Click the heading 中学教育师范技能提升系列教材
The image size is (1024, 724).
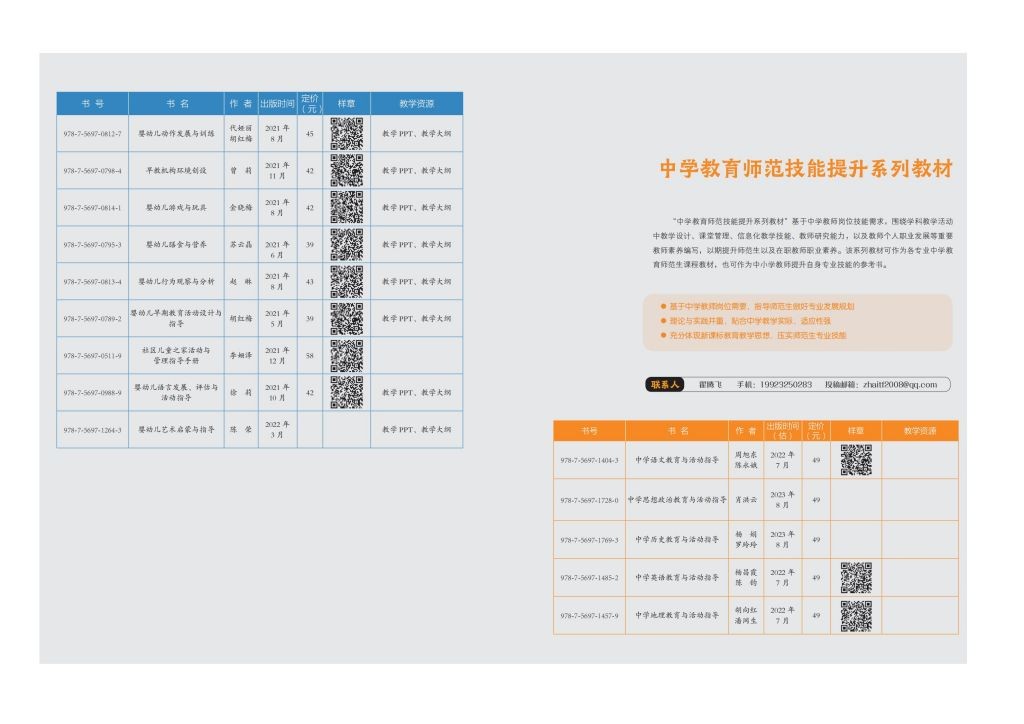pyautogui.click(x=805, y=169)
